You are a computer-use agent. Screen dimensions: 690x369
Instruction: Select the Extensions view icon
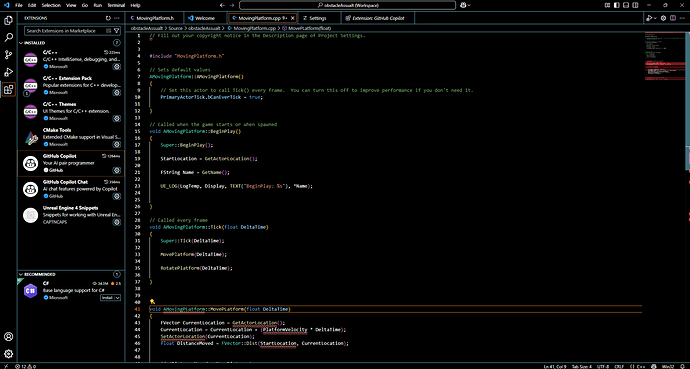[8, 90]
